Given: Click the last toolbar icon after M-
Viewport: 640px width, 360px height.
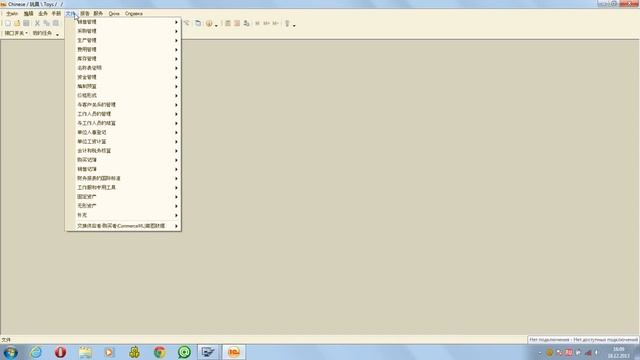Looking at the screenshot, I should 287,23.
